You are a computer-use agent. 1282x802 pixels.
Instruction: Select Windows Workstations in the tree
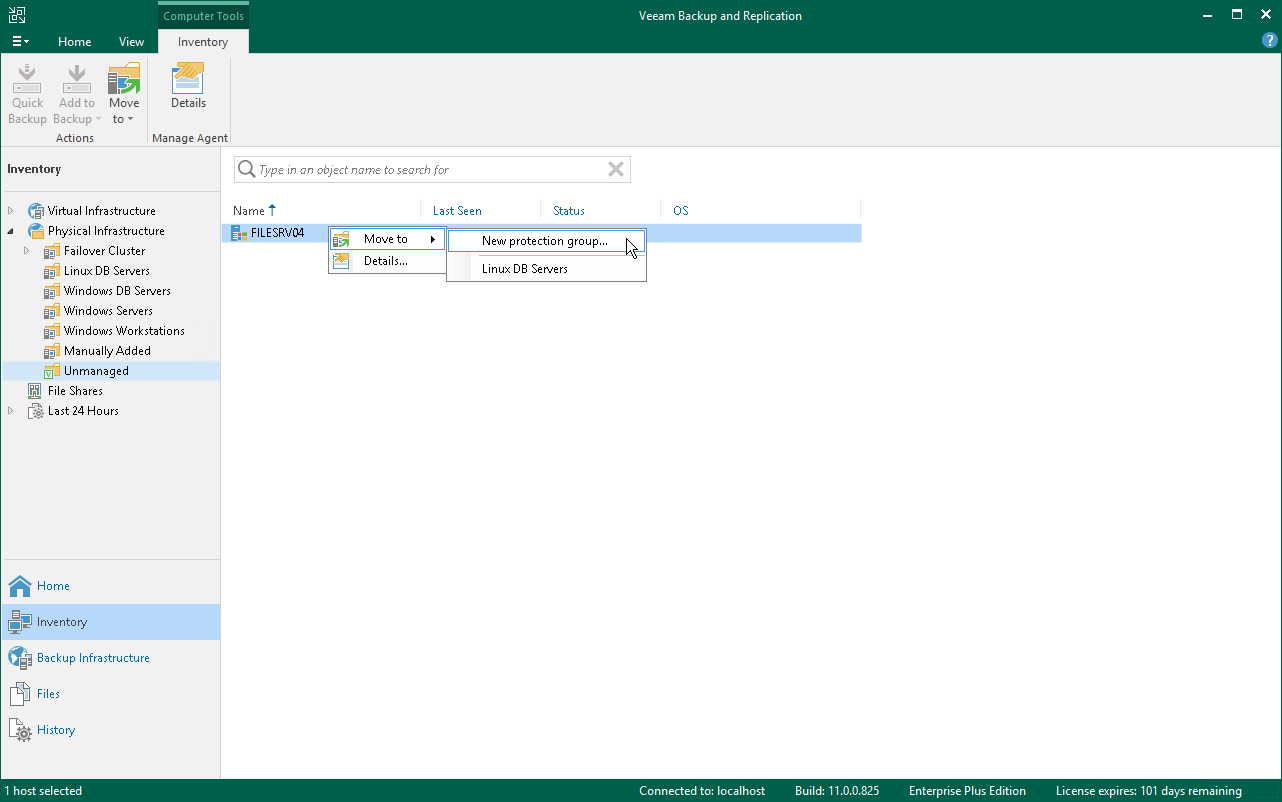point(124,331)
